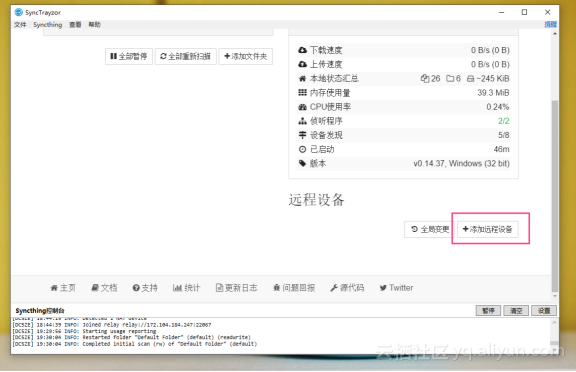Screen dimensions: 576x372
Task: Click the memory usage grid icon
Action: coord(302,93)
